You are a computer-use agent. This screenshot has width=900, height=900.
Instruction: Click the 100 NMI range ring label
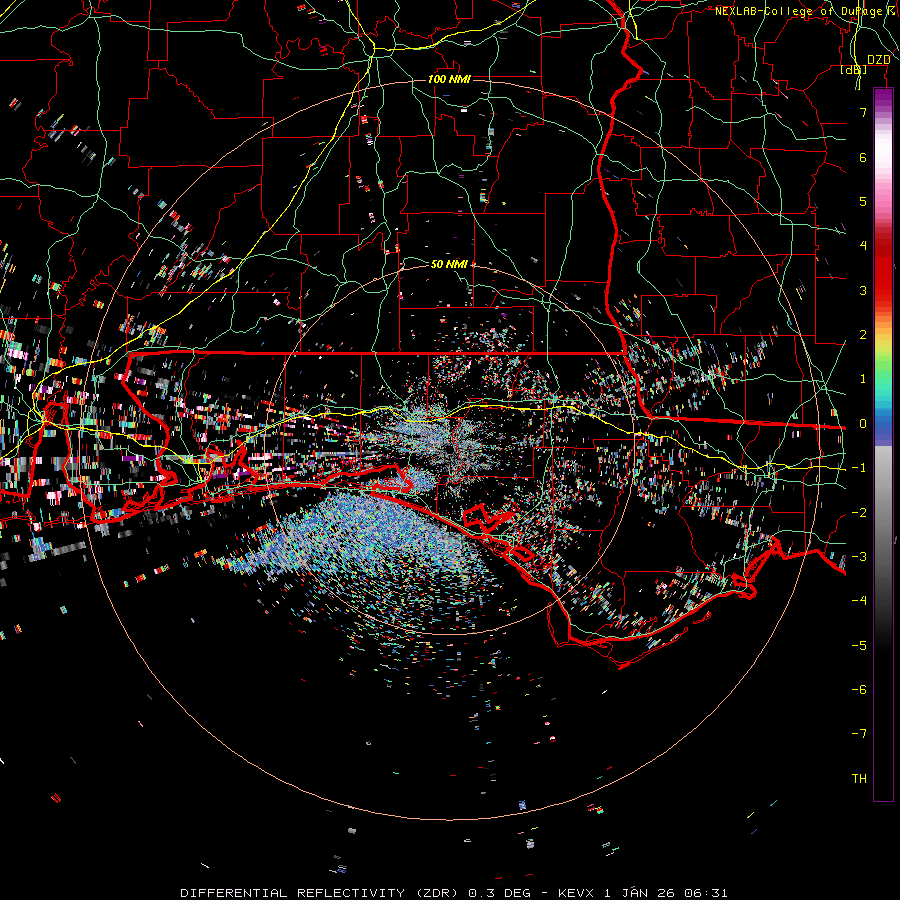coord(449,79)
